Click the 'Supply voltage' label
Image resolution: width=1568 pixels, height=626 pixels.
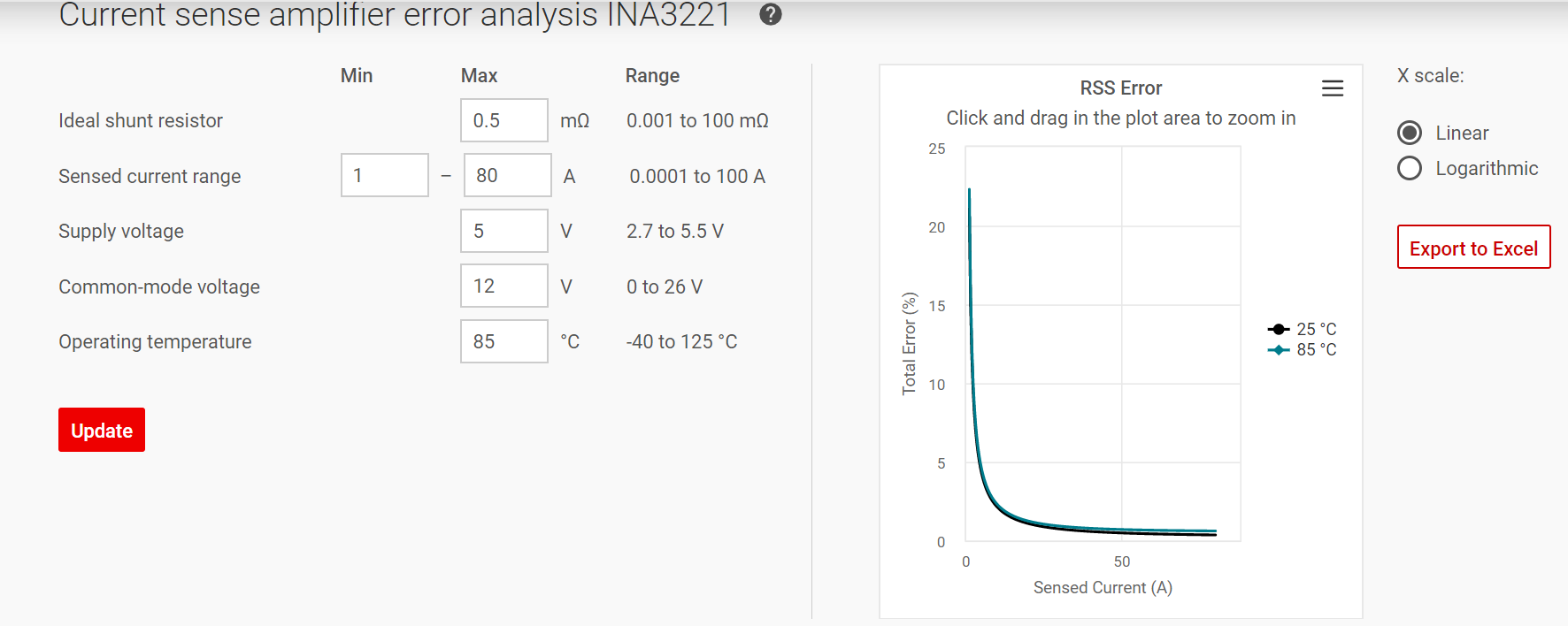point(121,231)
